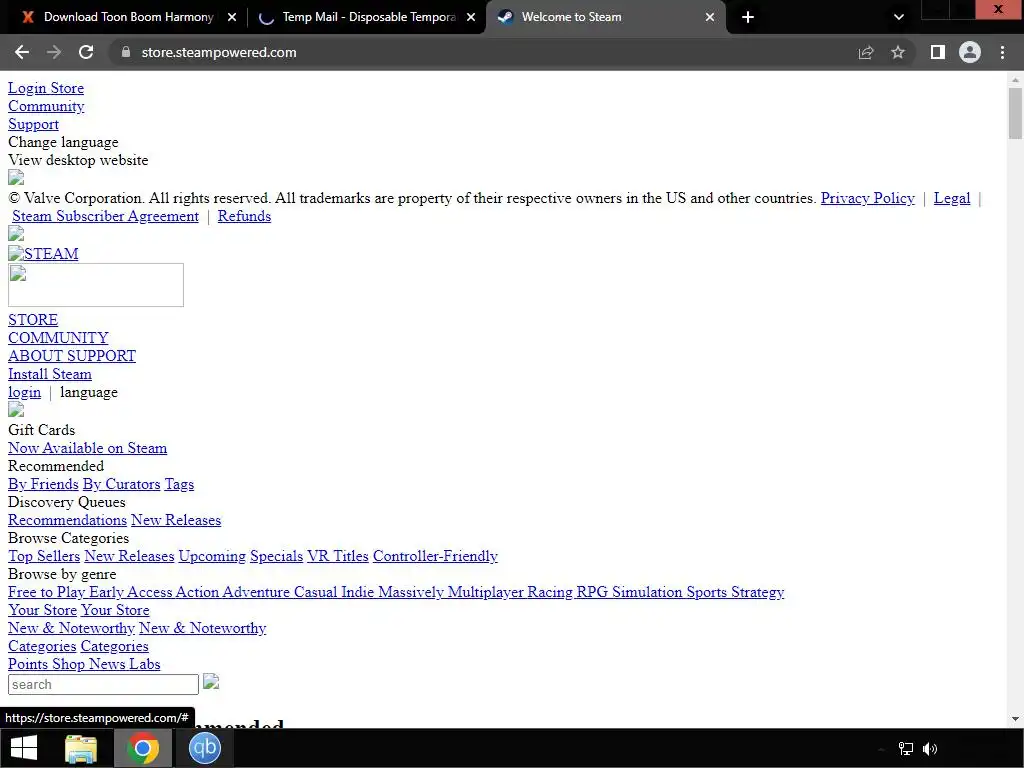Browse the Free to Play genre
1024x768 pixels.
click(46, 592)
